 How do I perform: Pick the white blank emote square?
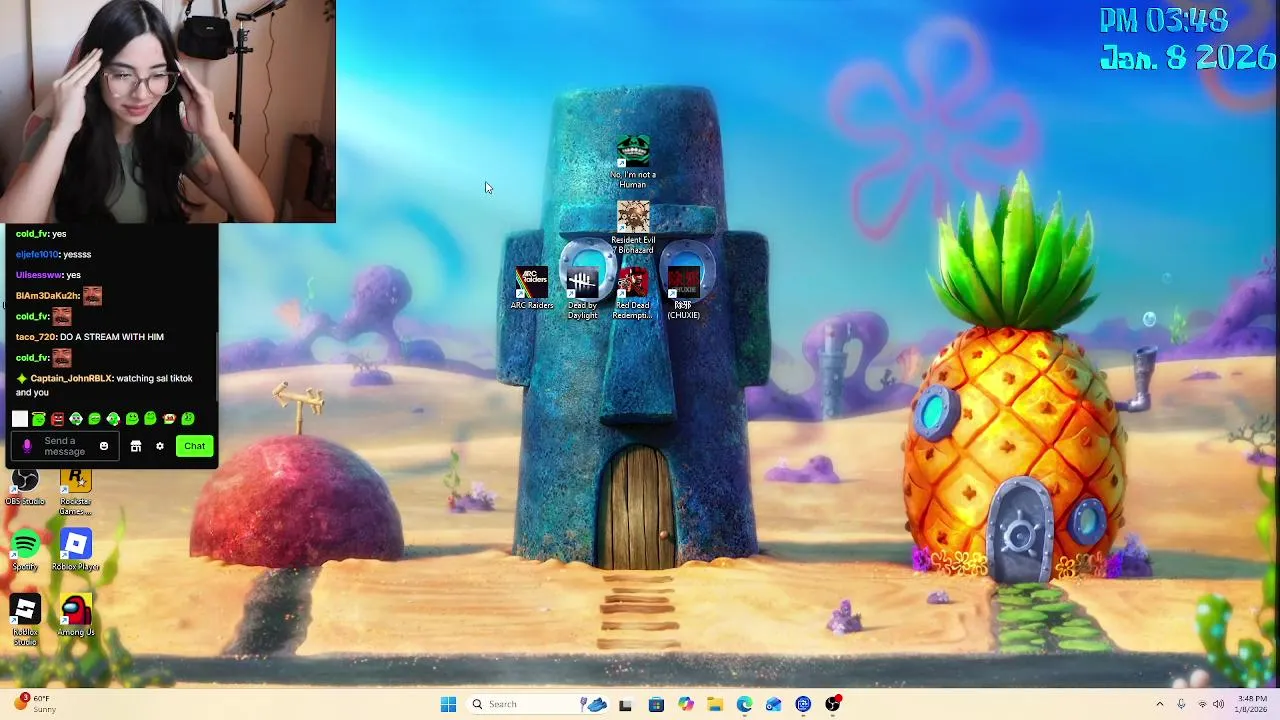[x=20, y=419]
